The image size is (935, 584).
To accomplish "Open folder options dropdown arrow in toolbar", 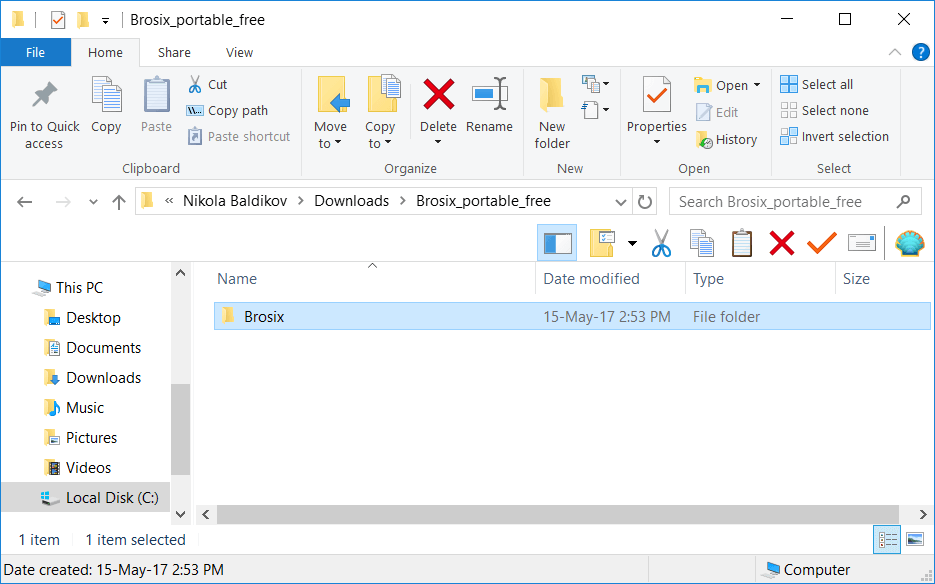I will (632, 243).
